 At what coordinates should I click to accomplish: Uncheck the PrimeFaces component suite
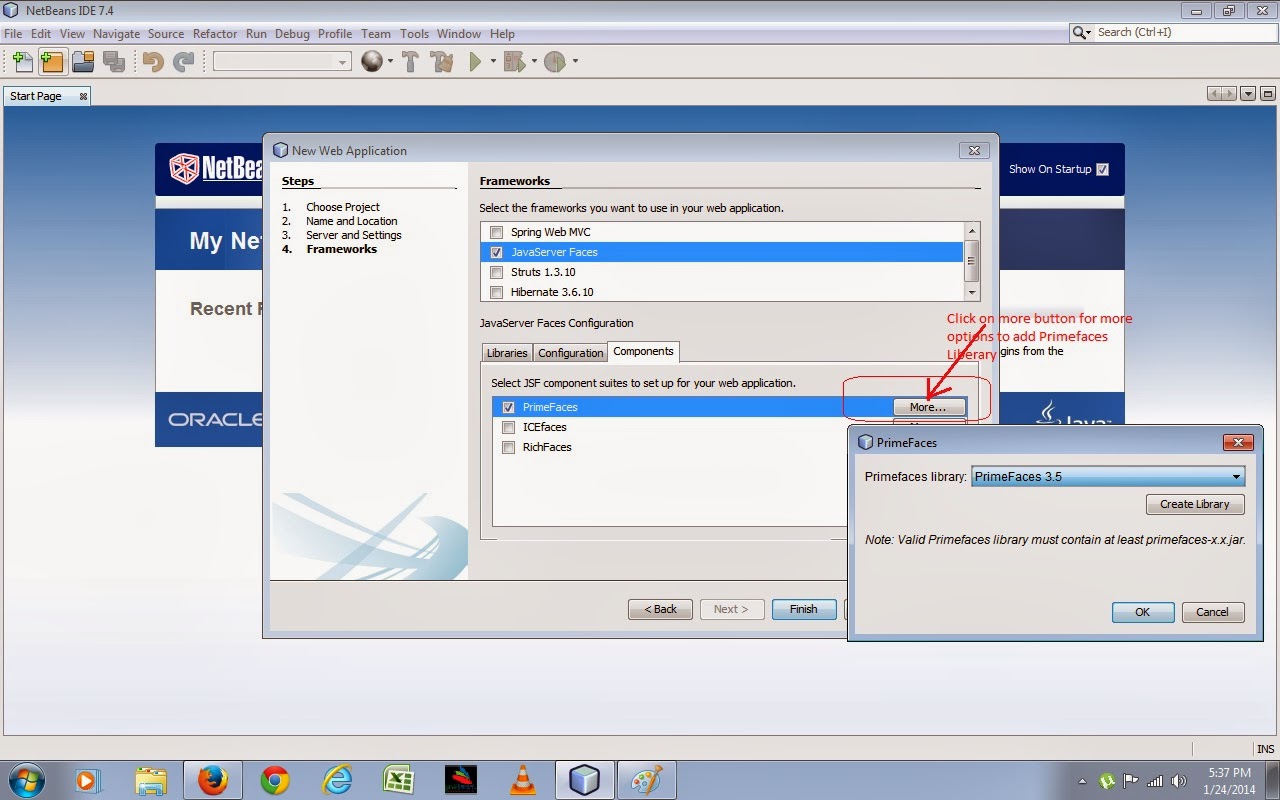point(509,407)
